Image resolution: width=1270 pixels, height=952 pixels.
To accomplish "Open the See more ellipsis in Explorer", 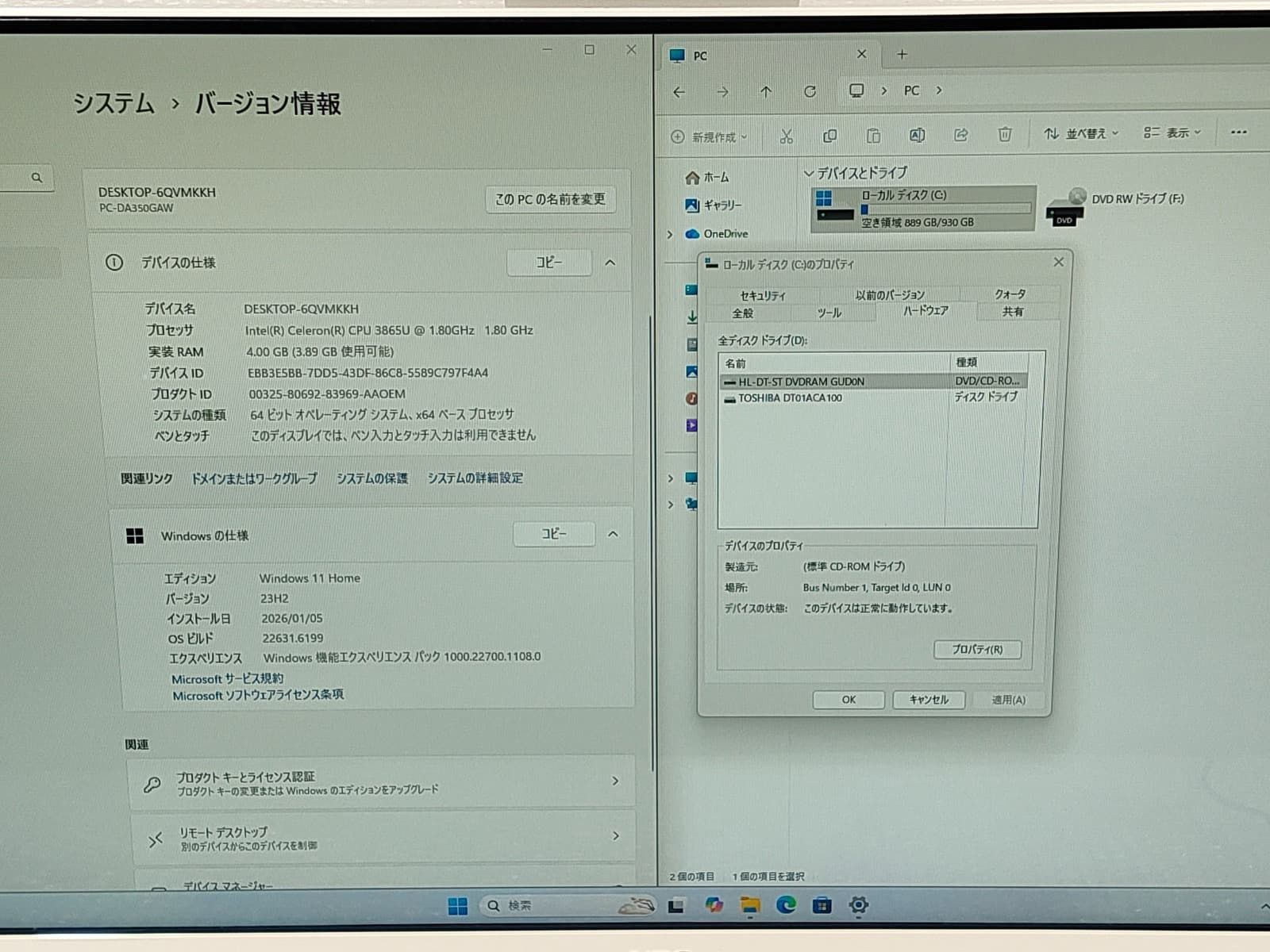I will click(x=1238, y=132).
